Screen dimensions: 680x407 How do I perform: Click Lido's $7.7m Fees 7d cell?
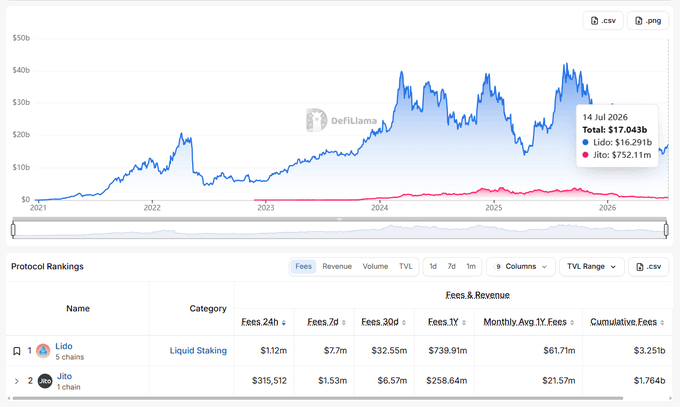tap(335, 351)
